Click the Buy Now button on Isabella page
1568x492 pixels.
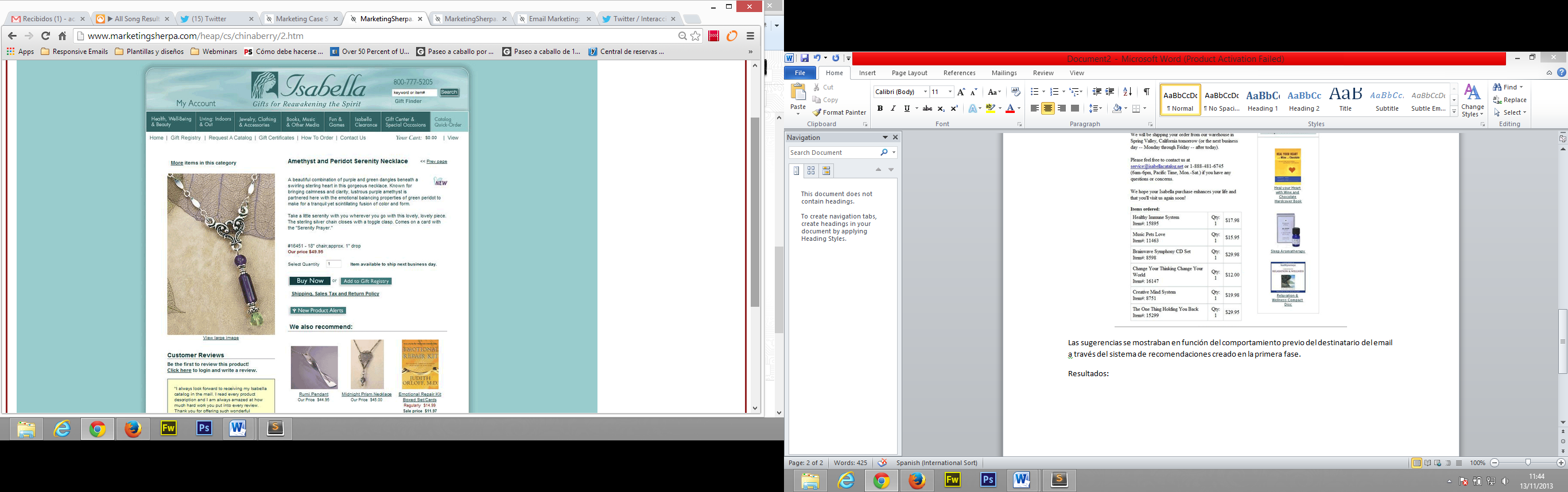[x=310, y=281]
